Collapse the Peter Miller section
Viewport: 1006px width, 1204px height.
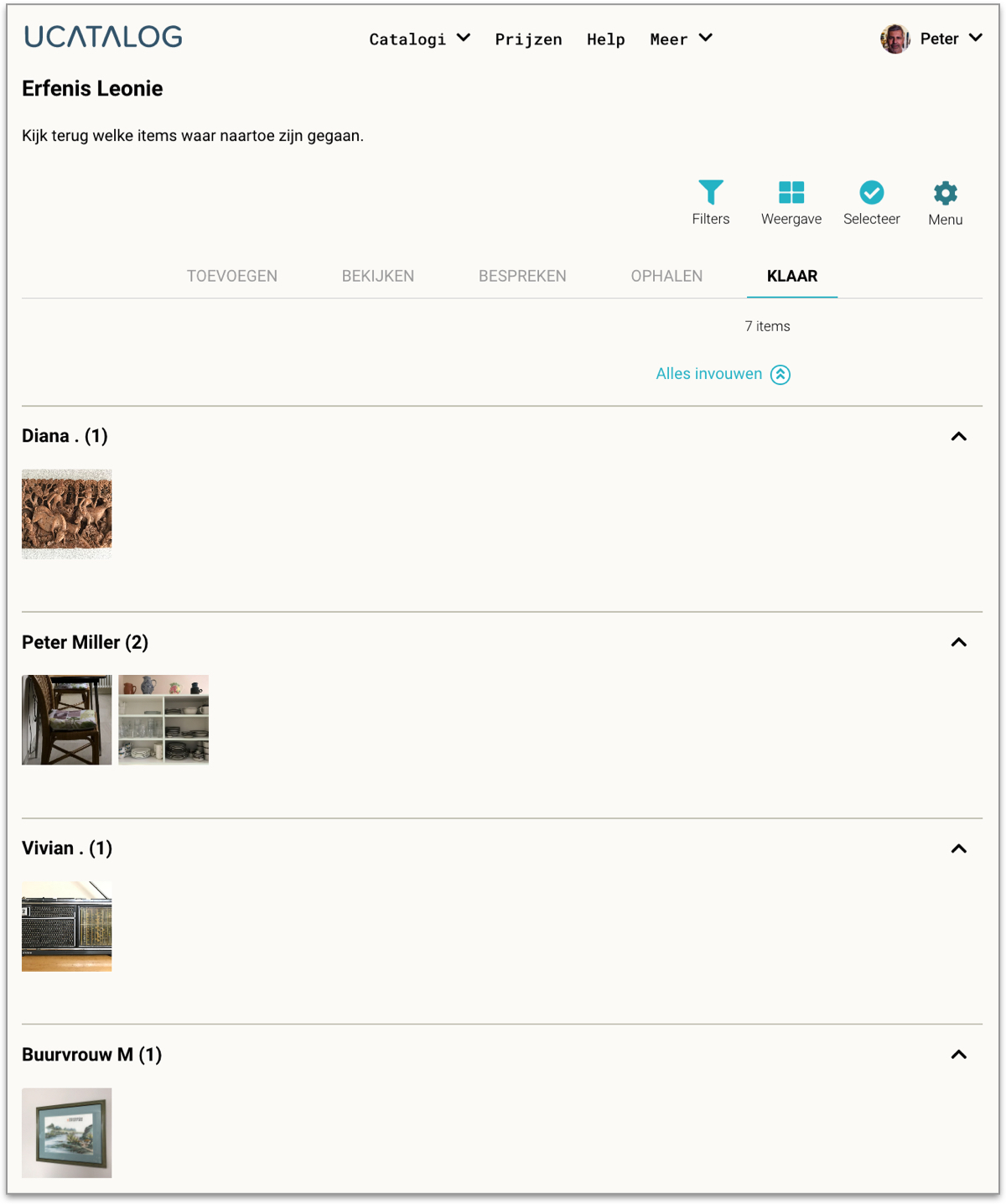click(x=959, y=643)
